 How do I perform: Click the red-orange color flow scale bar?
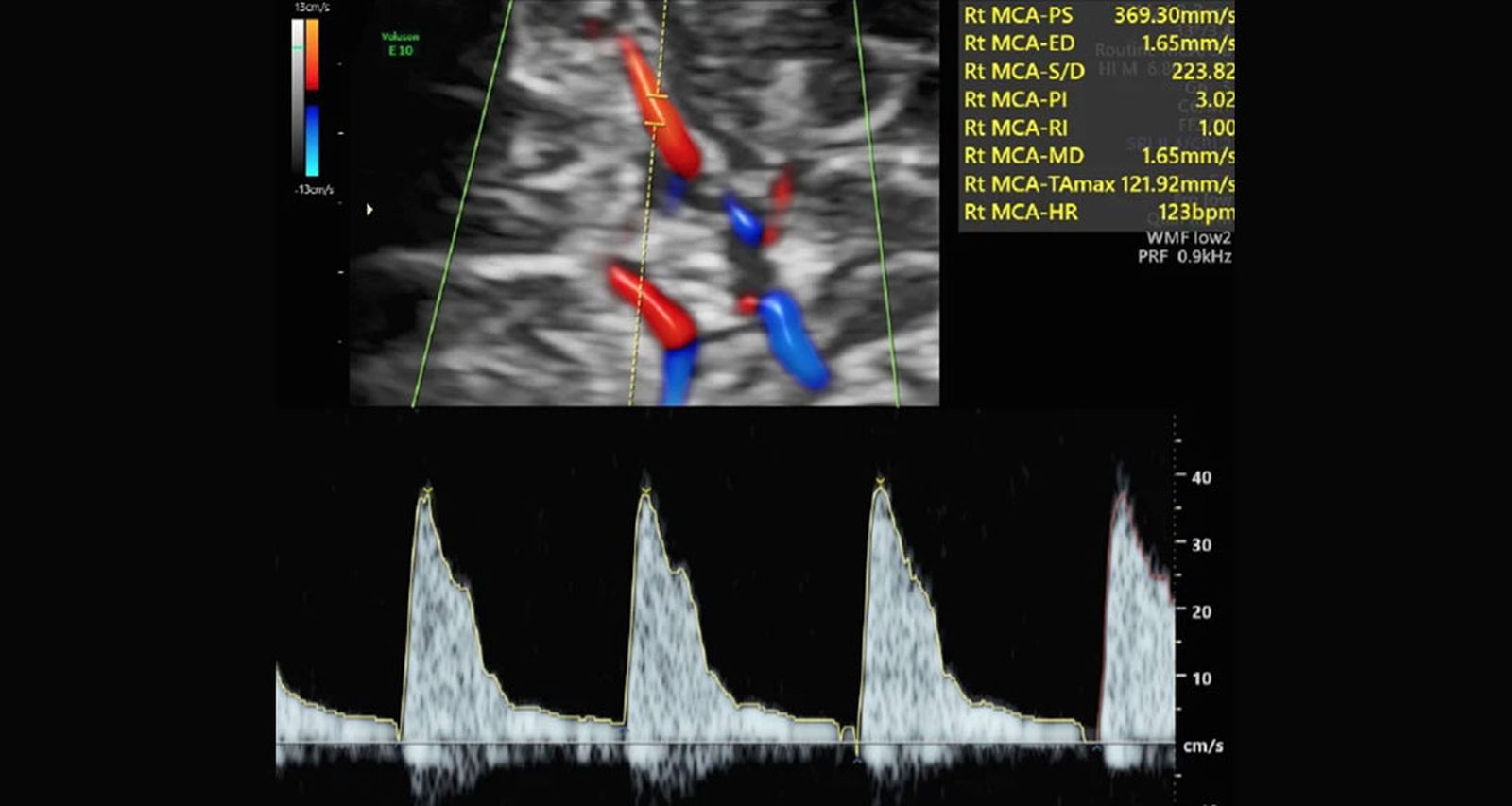pos(312,55)
